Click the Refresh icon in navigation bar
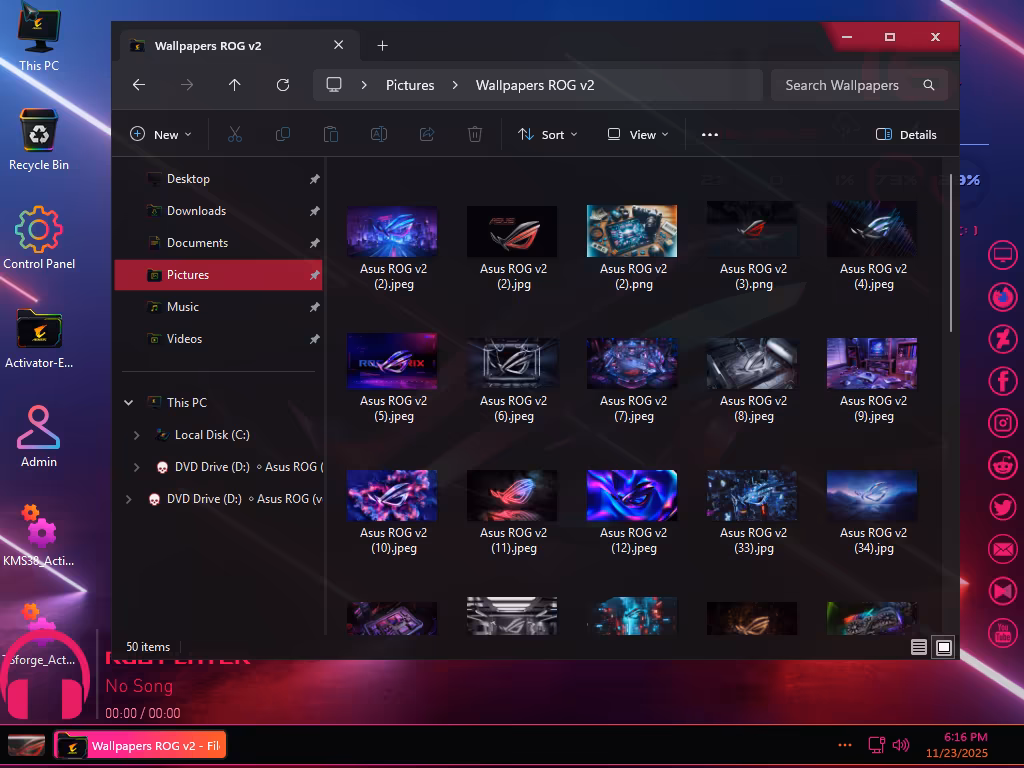Screen dimensions: 1024x768 [x=283, y=86]
